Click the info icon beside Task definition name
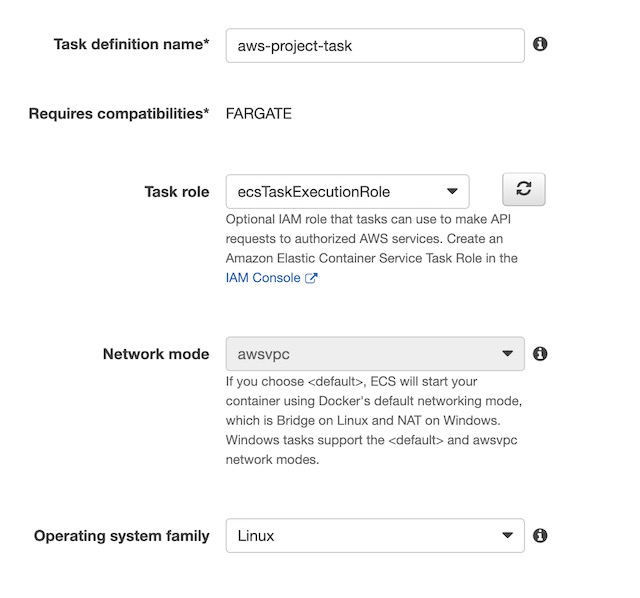The image size is (640, 598). click(540, 44)
